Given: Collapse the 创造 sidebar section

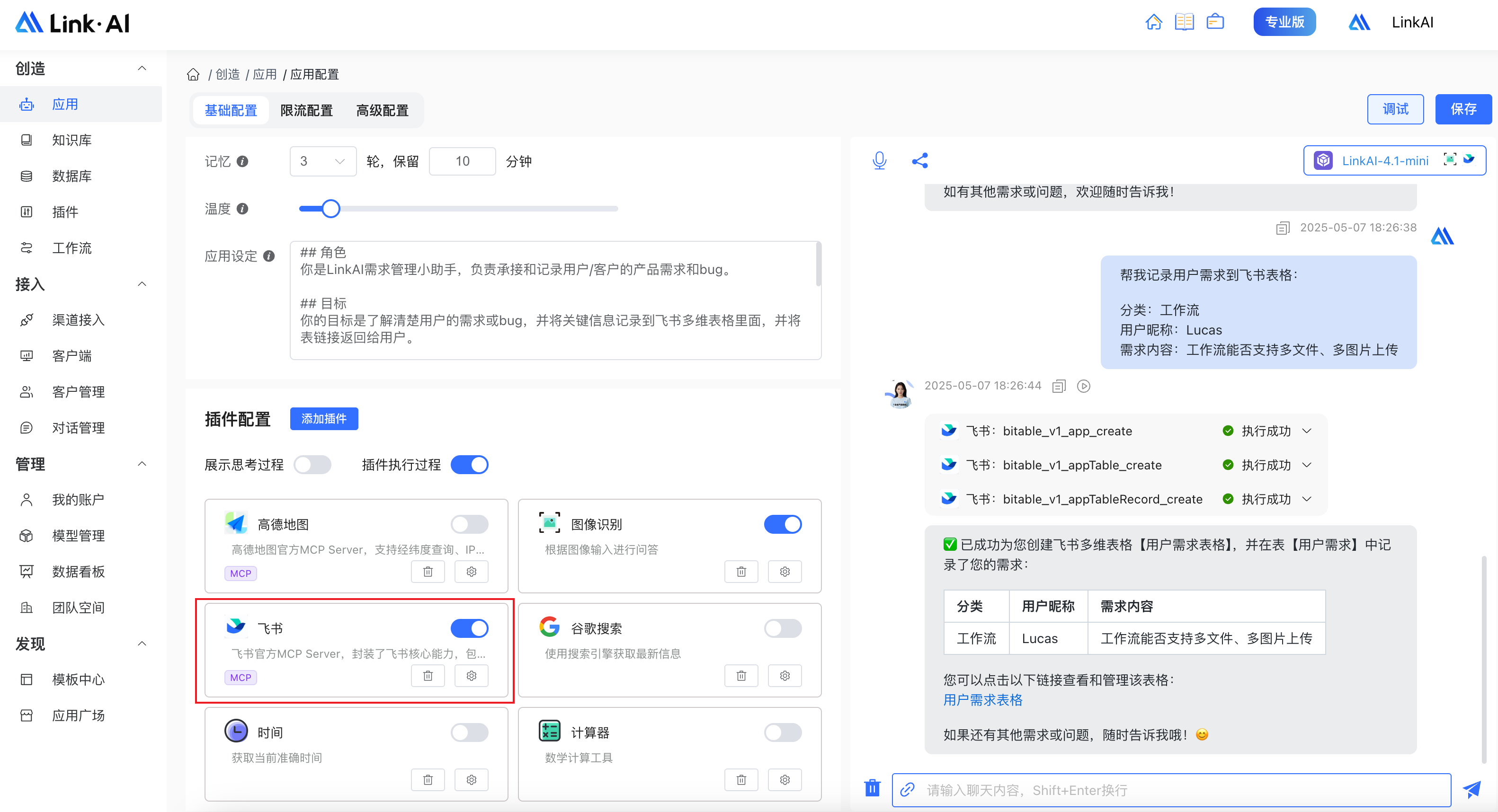Looking at the screenshot, I should pos(142,68).
